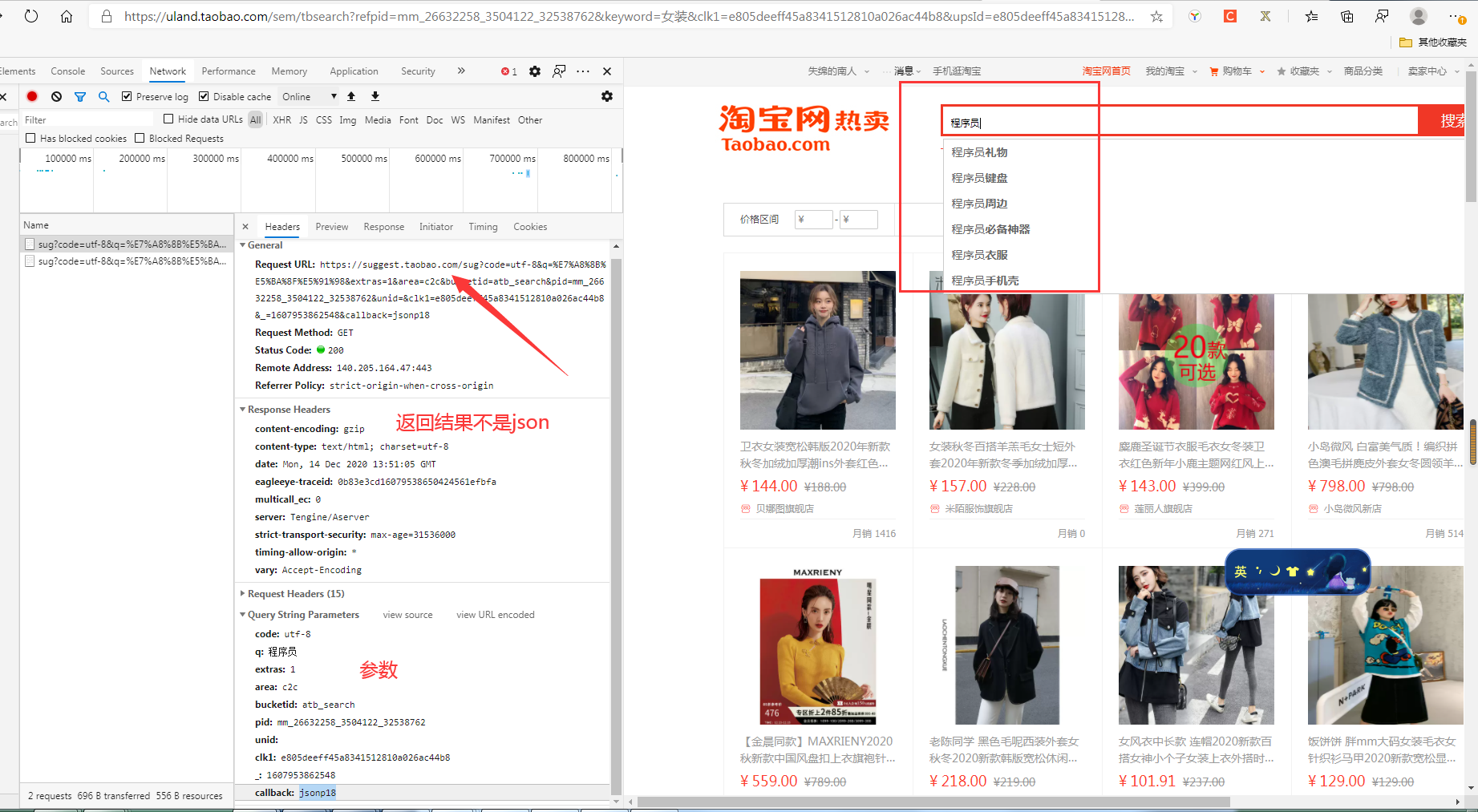This screenshot has height=812, width=1478.
Task: Toggle Preserve log checkbox
Action: point(127,96)
